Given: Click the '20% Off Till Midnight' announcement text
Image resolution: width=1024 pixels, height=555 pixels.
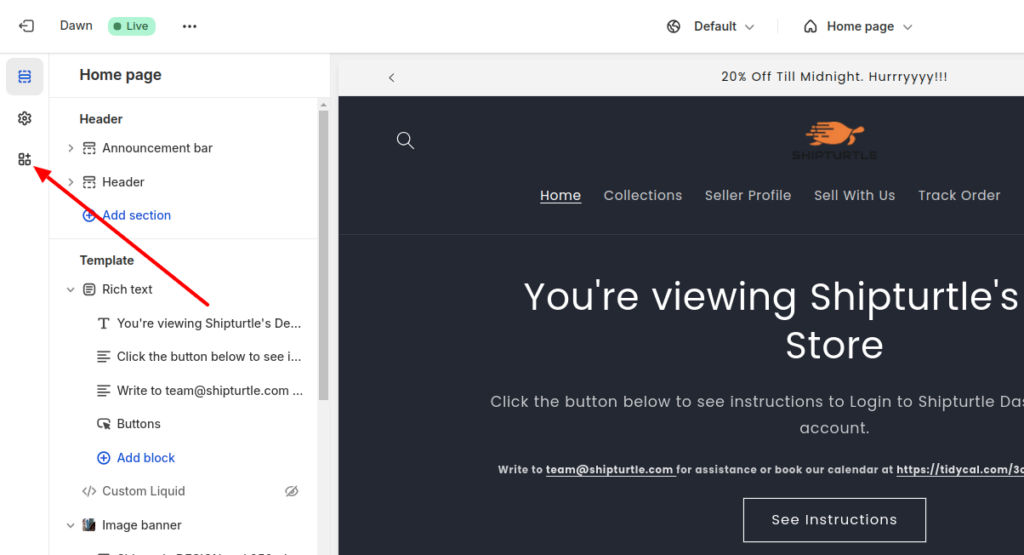Looking at the screenshot, I should click(x=834, y=76).
